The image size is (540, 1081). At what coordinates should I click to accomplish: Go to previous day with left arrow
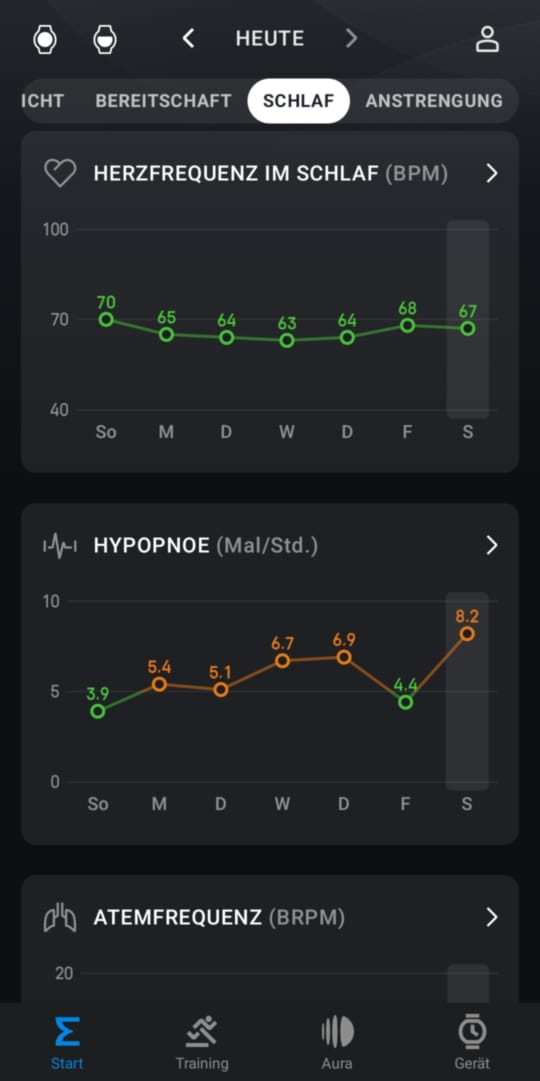point(188,39)
